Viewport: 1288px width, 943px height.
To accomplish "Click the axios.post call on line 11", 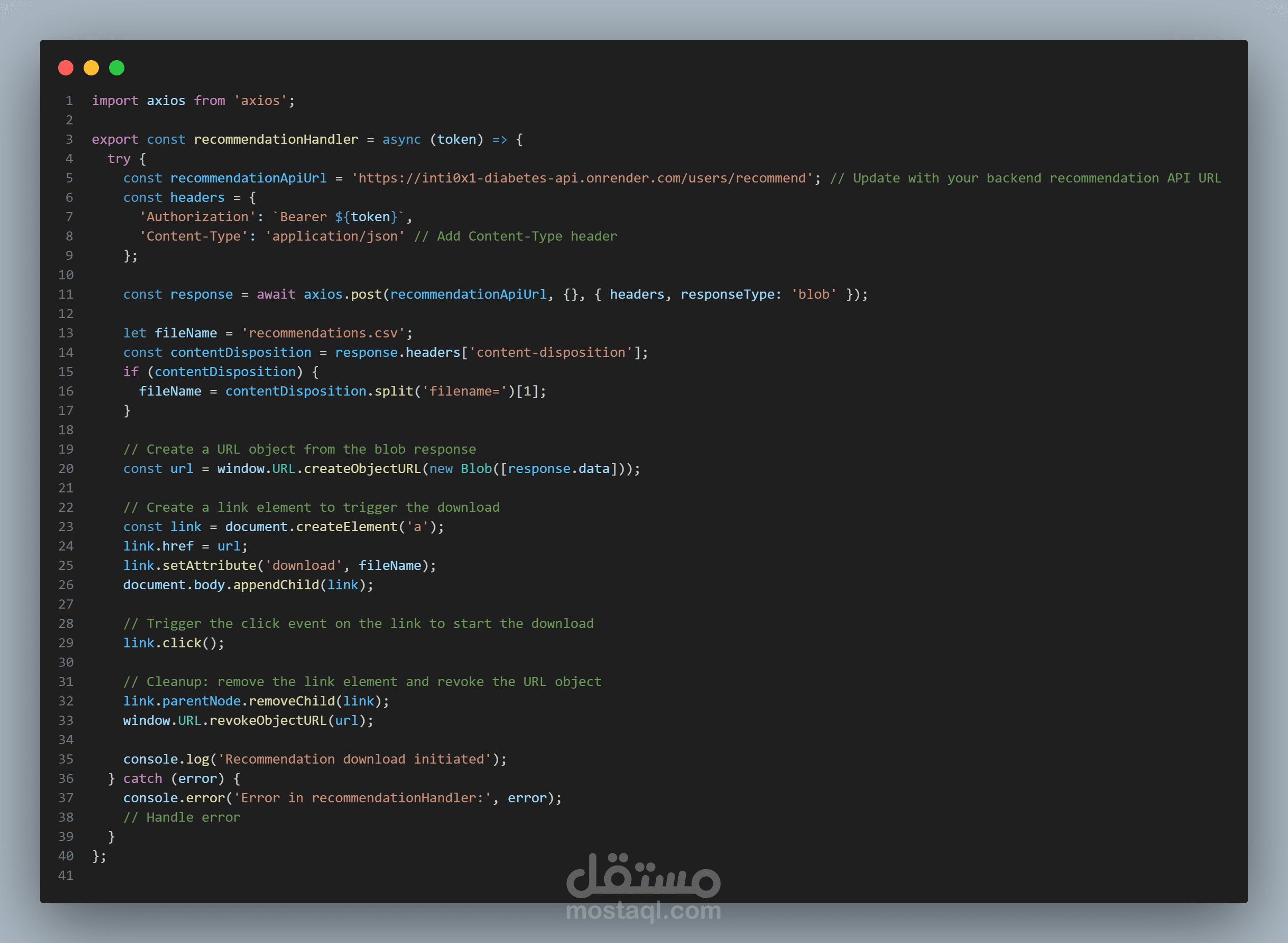I will pos(343,295).
